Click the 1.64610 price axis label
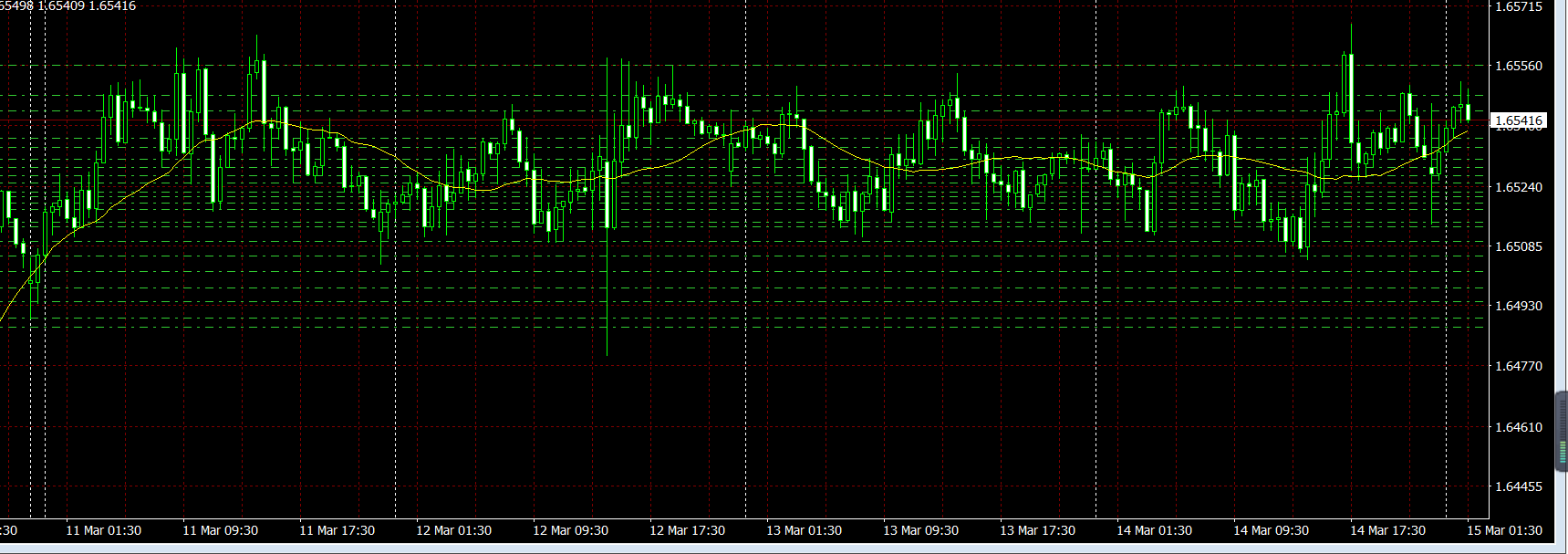 [1519, 427]
